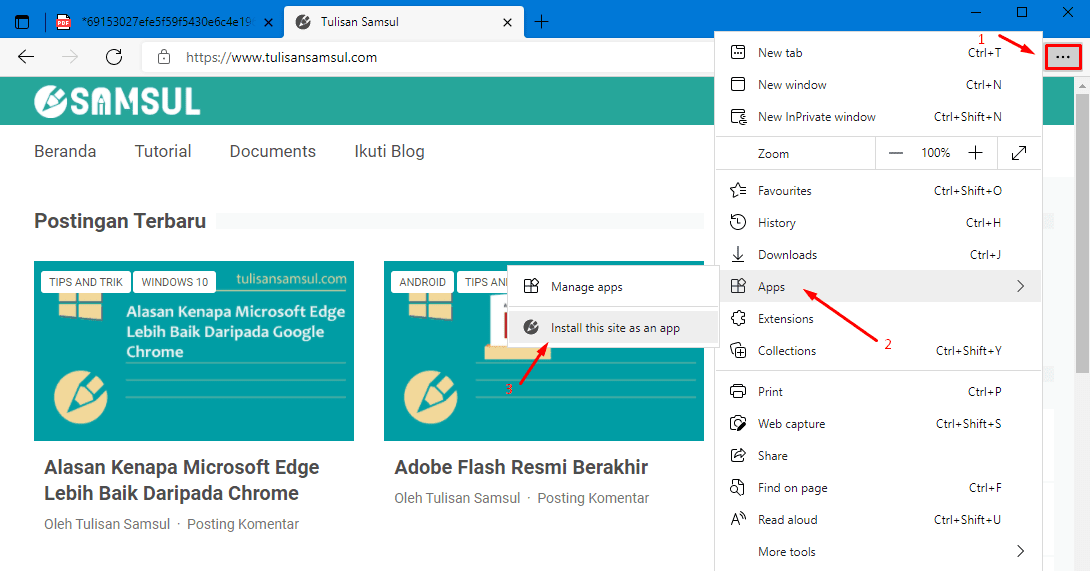This screenshot has width=1090, height=571.
Task: Click Install this site as an app
Action: tap(613, 328)
